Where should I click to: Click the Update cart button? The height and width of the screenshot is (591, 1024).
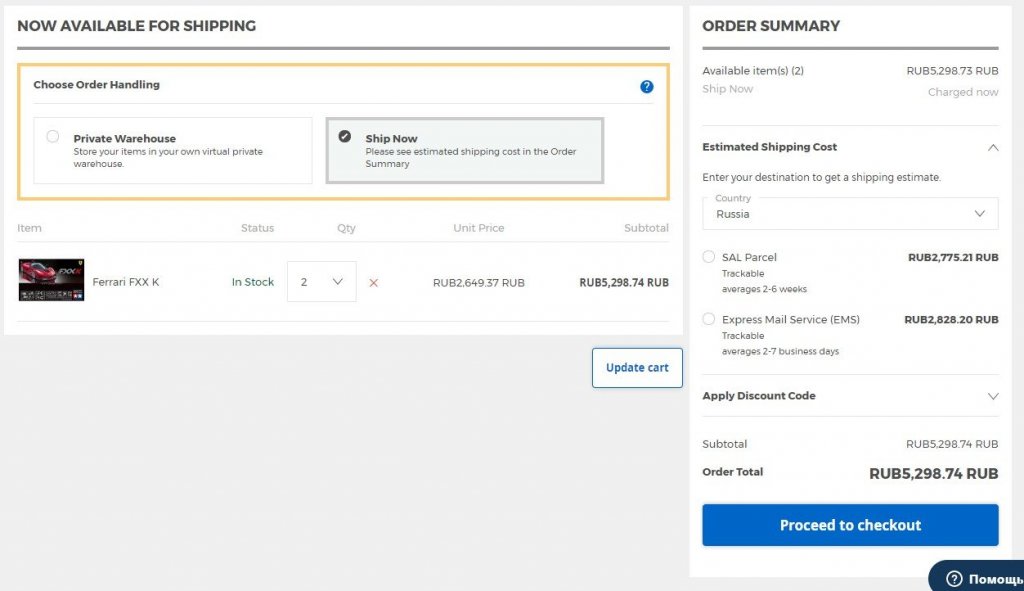click(637, 367)
